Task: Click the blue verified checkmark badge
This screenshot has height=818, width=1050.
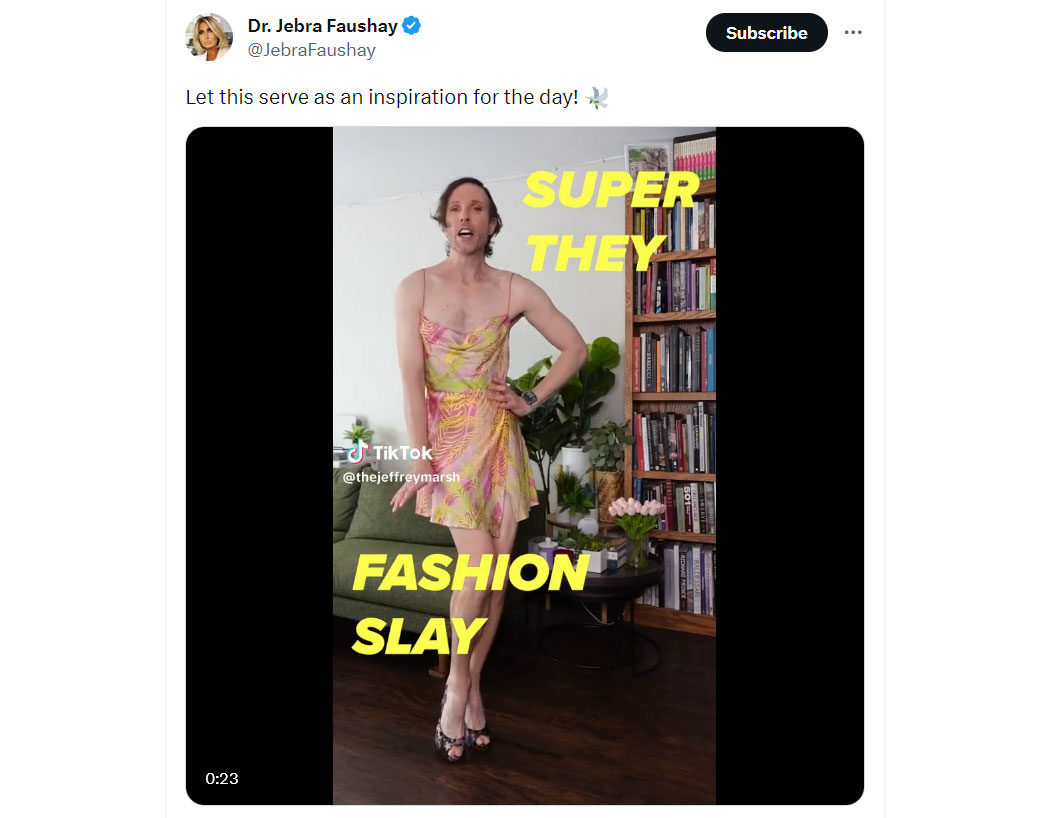Action: 410,26
